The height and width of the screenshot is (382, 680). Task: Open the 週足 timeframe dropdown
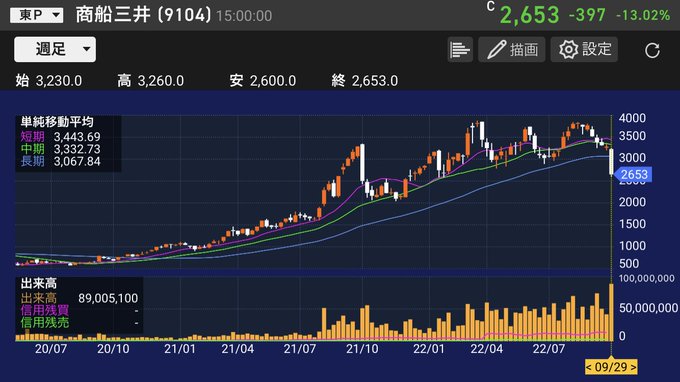(55, 49)
